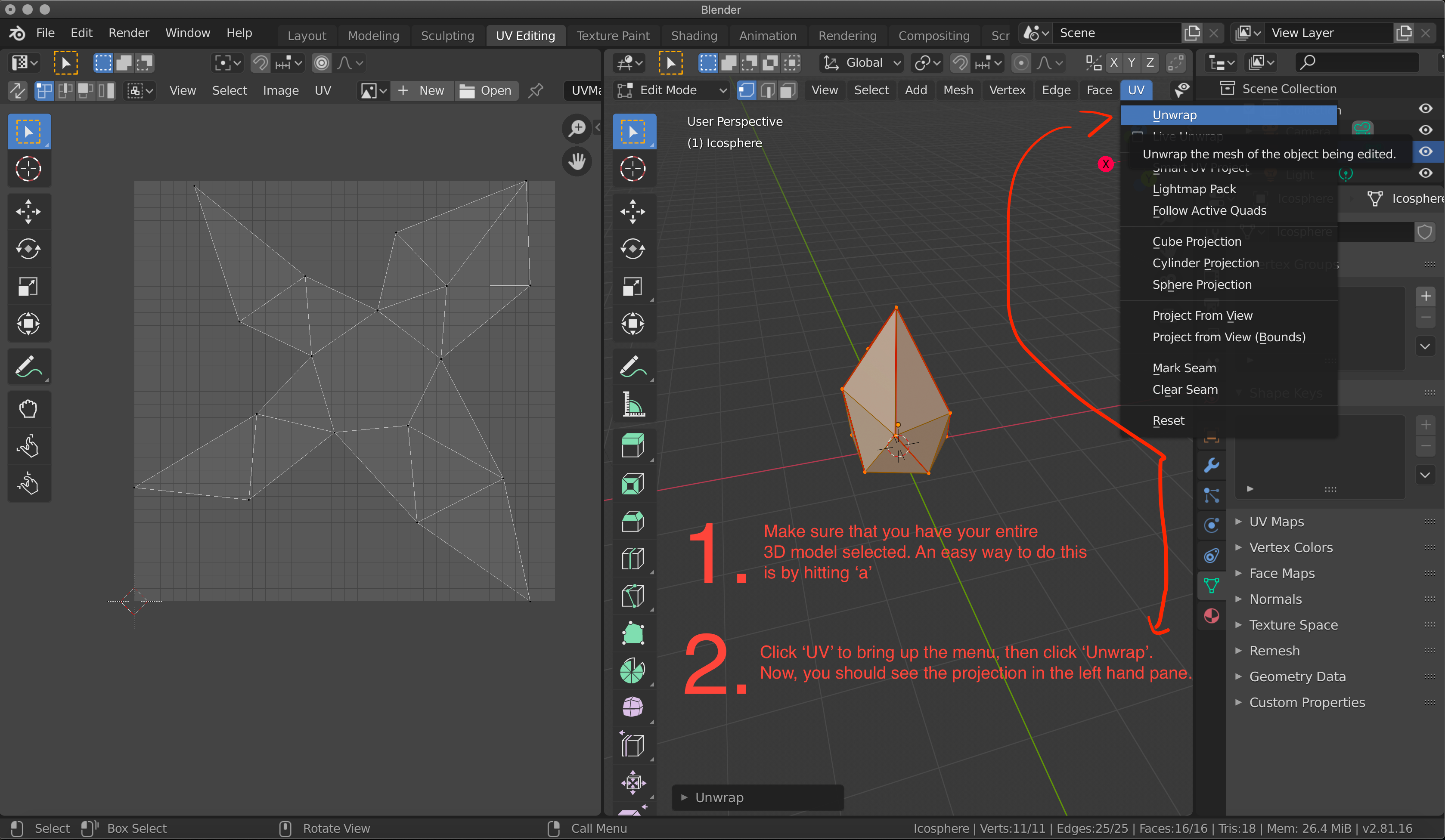Open the Mesh menu in viewport header
Screen dimensions: 1445x840
(958, 90)
